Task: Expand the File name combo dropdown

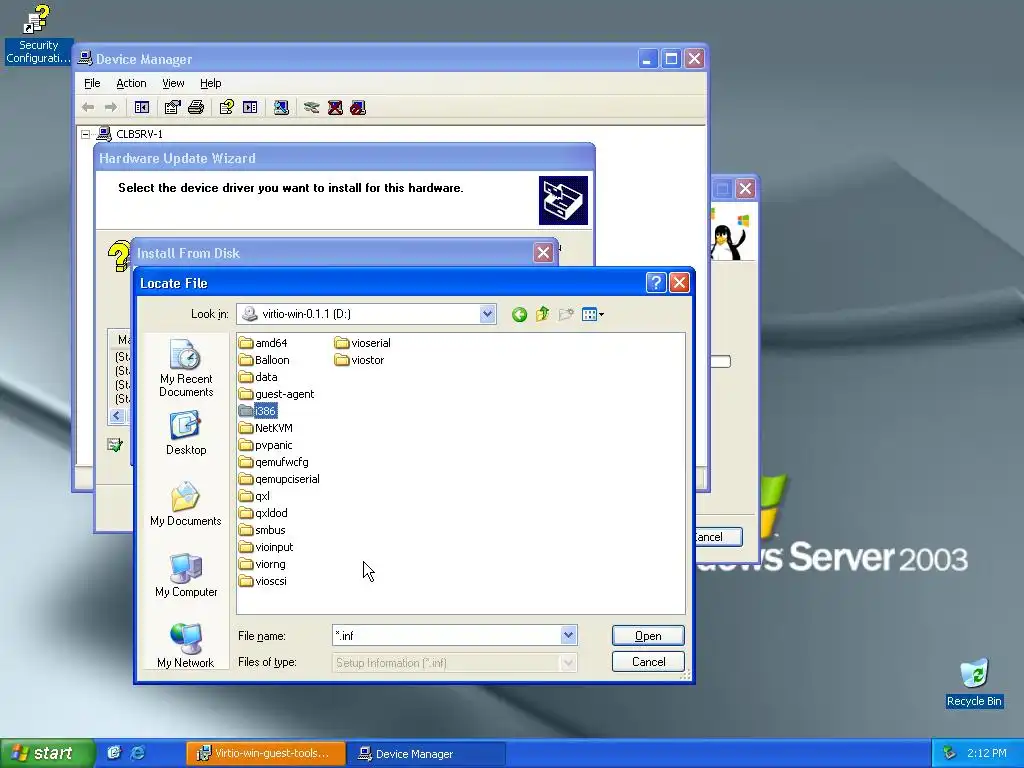Action: (568, 635)
